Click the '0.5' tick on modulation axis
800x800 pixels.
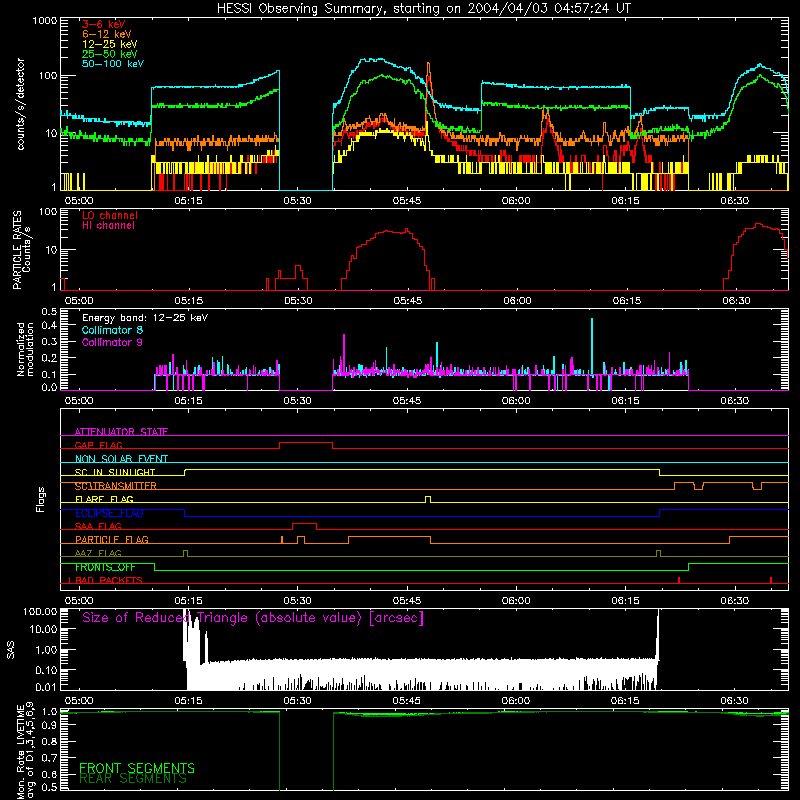(x=49, y=312)
